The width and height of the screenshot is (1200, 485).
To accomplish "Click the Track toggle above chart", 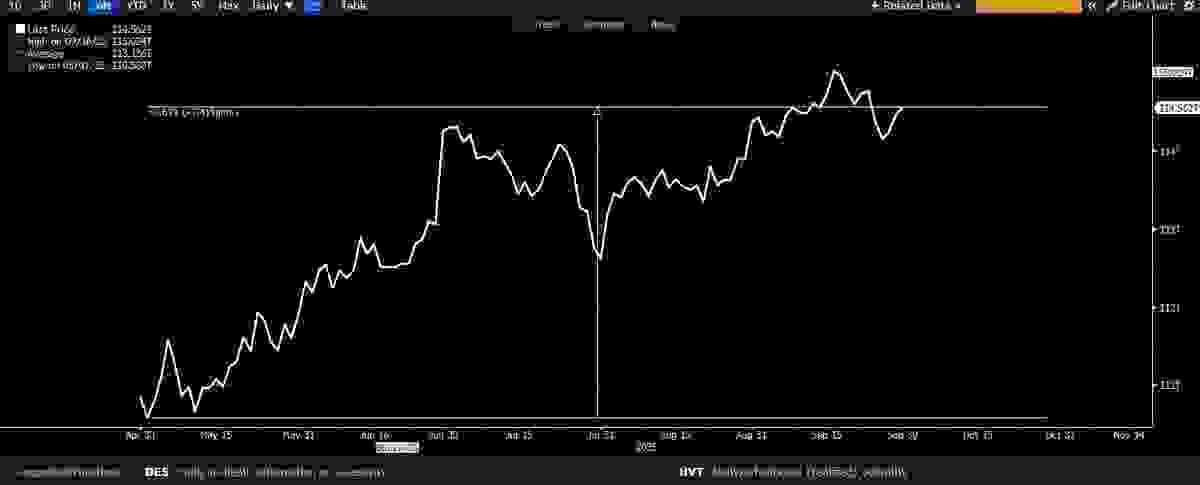I will click(546, 25).
